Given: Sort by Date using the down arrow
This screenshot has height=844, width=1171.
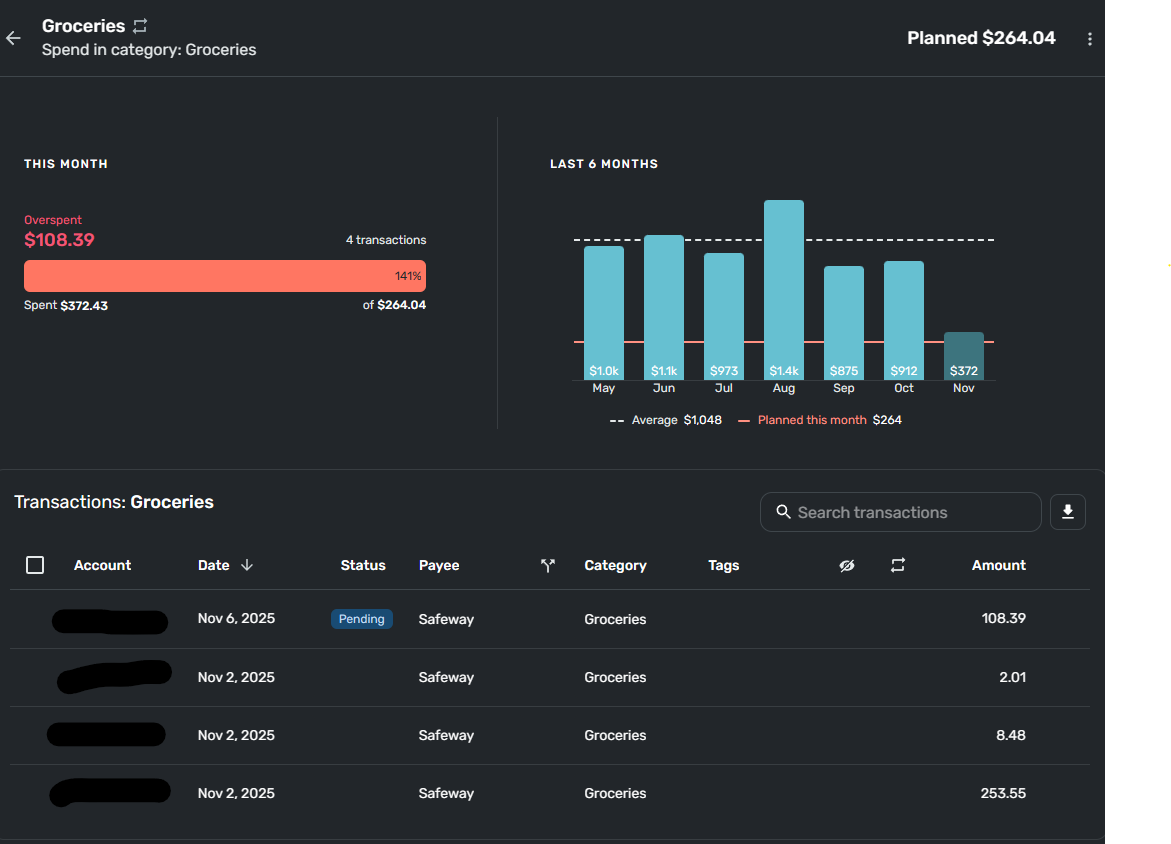Looking at the screenshot, I should [246, 565].
